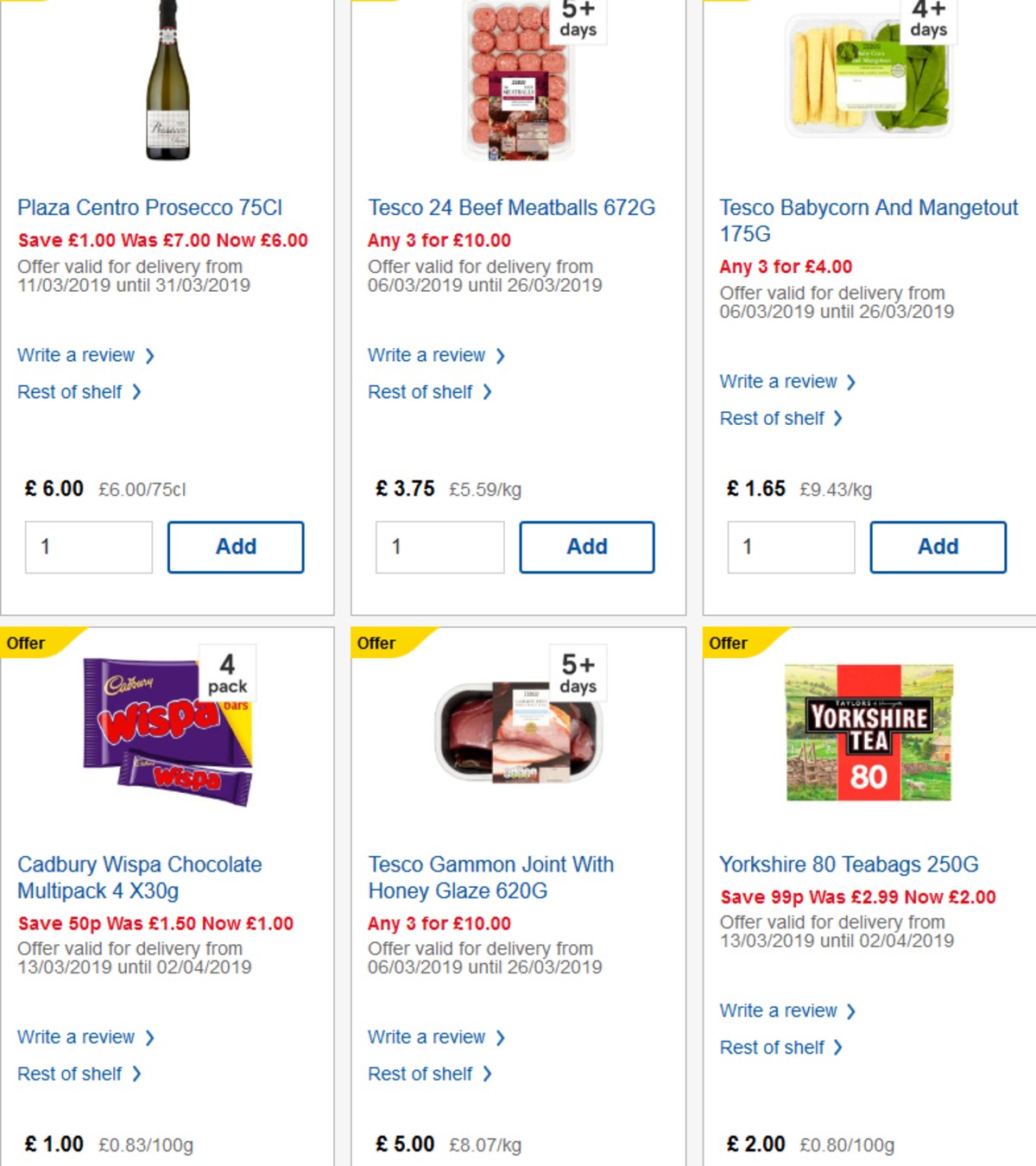Click the Yorkshire Tea 80 pack image
The image size is (1036, 1166).
point(869,732)
